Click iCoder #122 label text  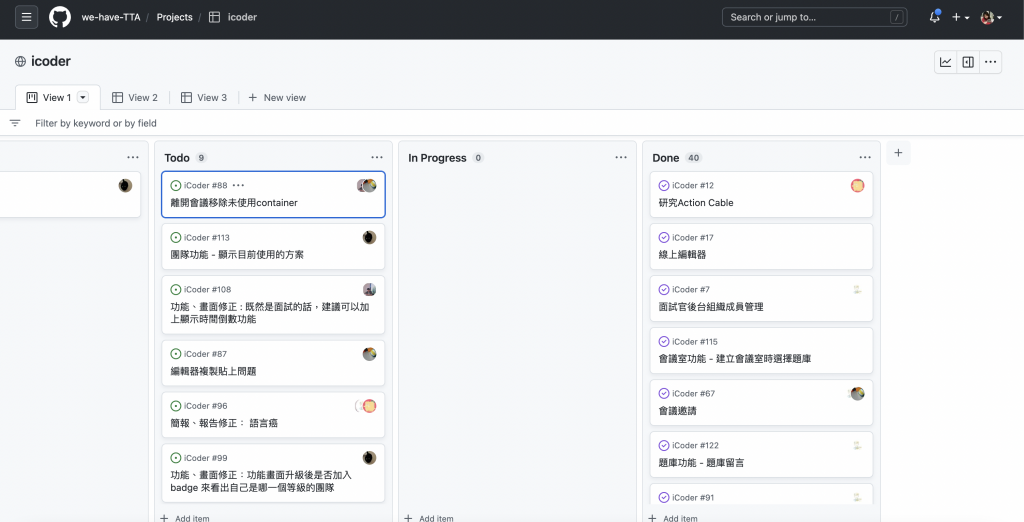click(x=696, y=446)
